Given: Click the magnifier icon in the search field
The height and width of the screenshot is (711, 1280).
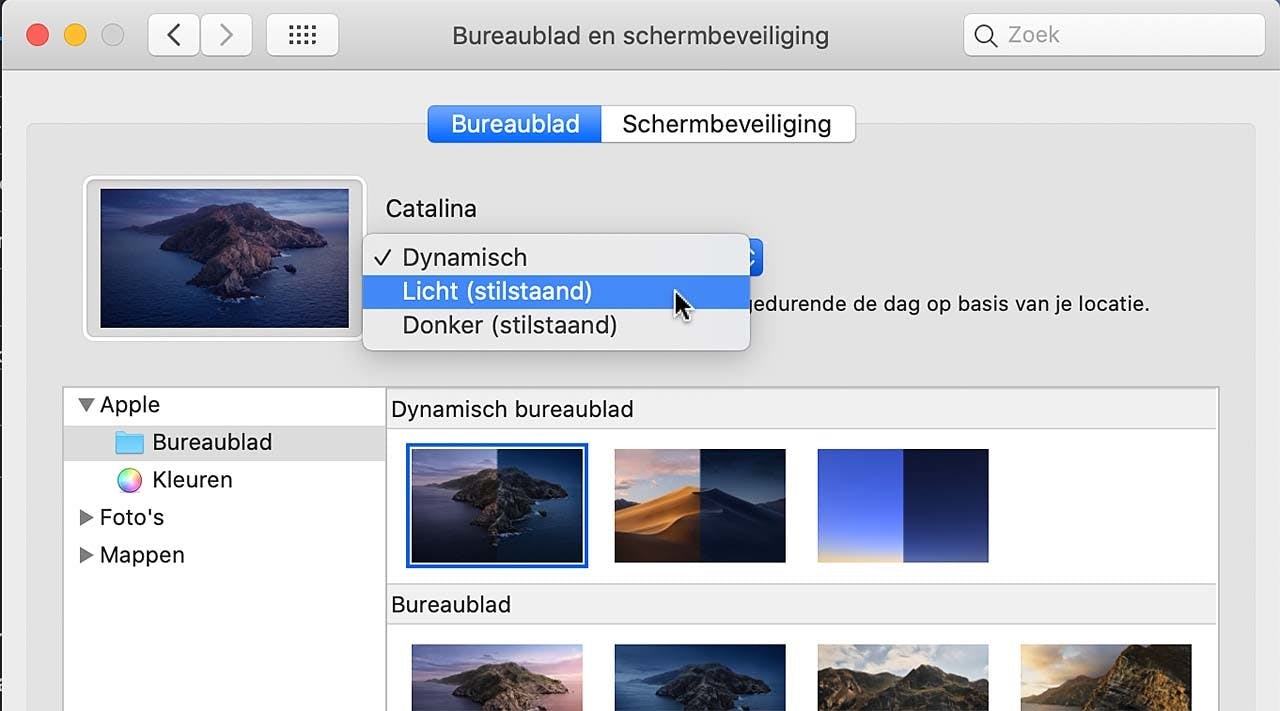Looking at the screenshot, I should click(985, 36).
